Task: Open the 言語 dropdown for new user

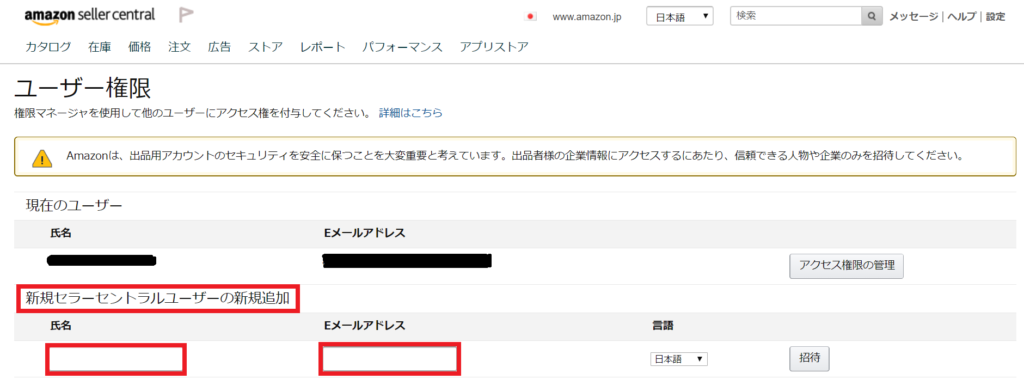Action: click(x=679, y=359)
